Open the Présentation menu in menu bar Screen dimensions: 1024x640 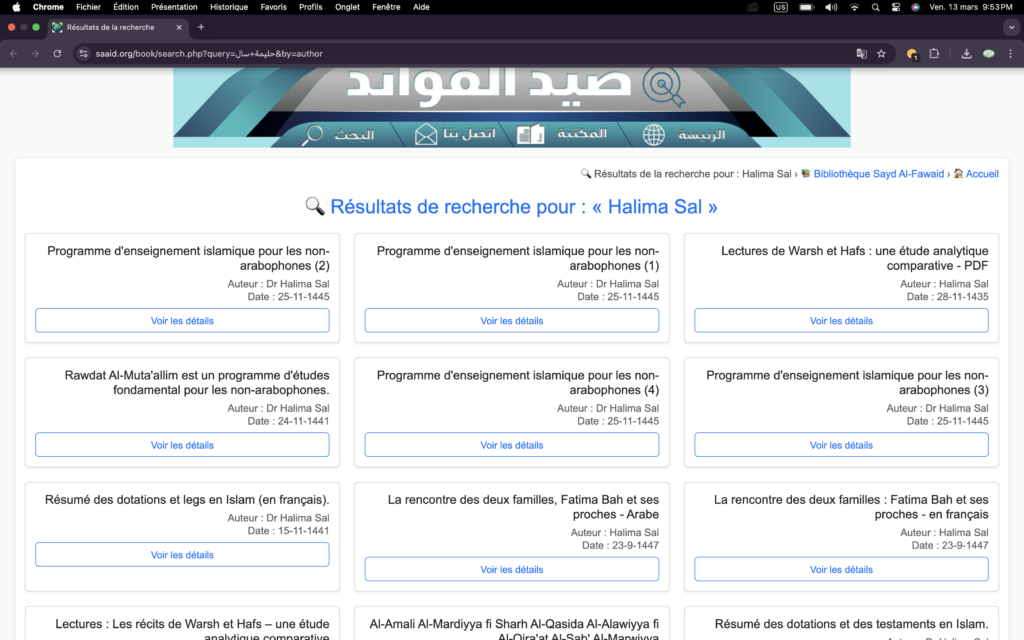[174, 7]
